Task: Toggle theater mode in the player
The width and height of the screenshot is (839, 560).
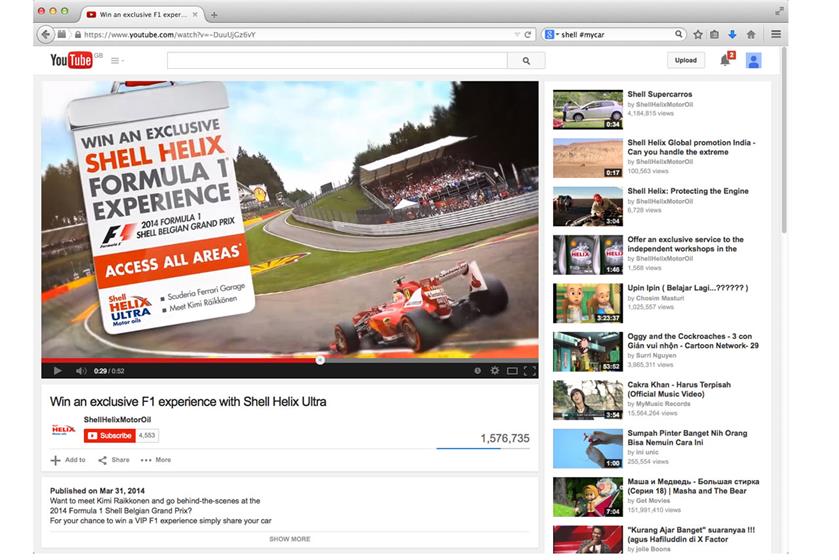Action: point(512,370)
